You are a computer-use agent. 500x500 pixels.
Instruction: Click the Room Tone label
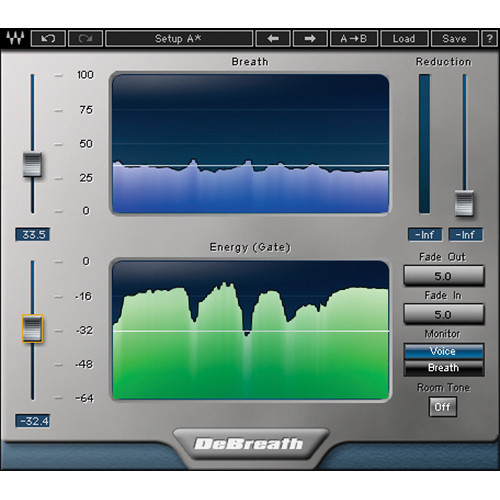443,388
